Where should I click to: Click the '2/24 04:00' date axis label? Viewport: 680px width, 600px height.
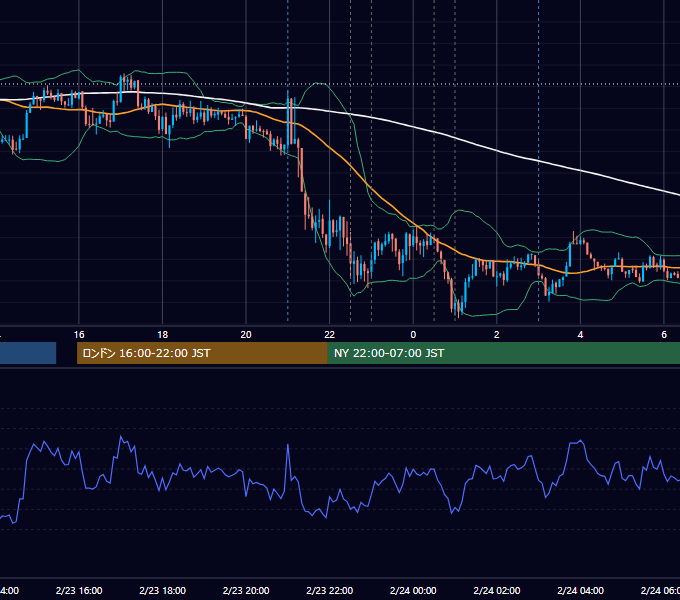coord(580,590)
